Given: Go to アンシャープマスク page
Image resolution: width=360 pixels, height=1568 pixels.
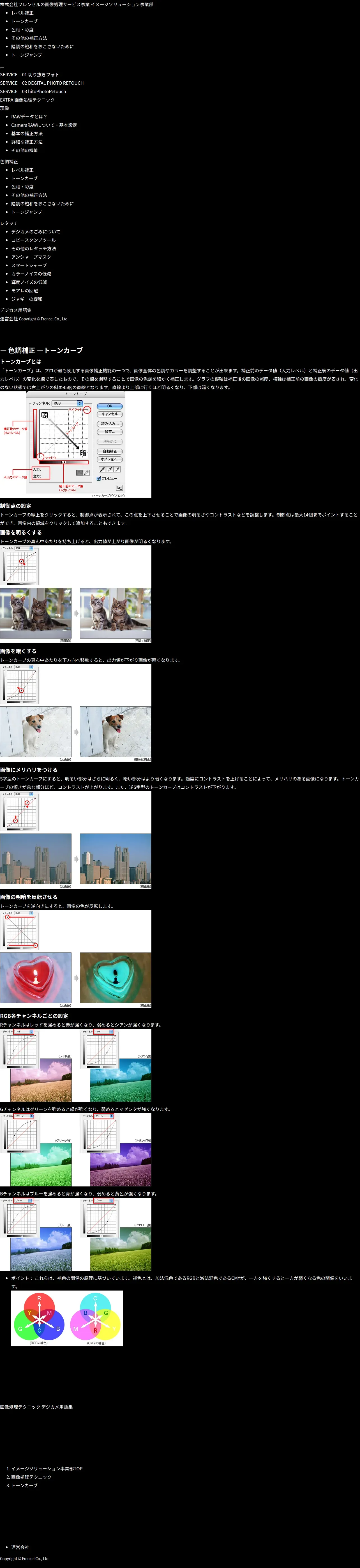Looking at the screenshot, I should [x=31, y=257].
